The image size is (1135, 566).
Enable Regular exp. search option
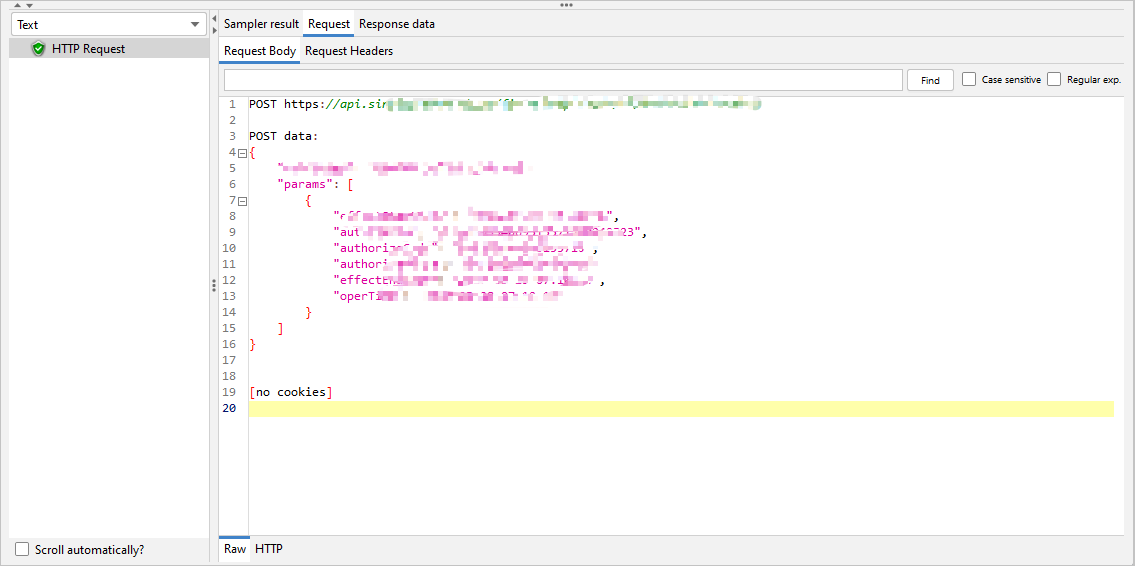tap(1054, 80)
